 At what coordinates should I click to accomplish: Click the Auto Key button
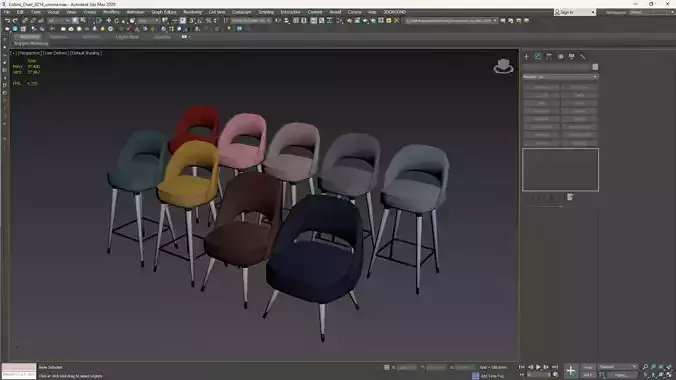coord(588,367)
